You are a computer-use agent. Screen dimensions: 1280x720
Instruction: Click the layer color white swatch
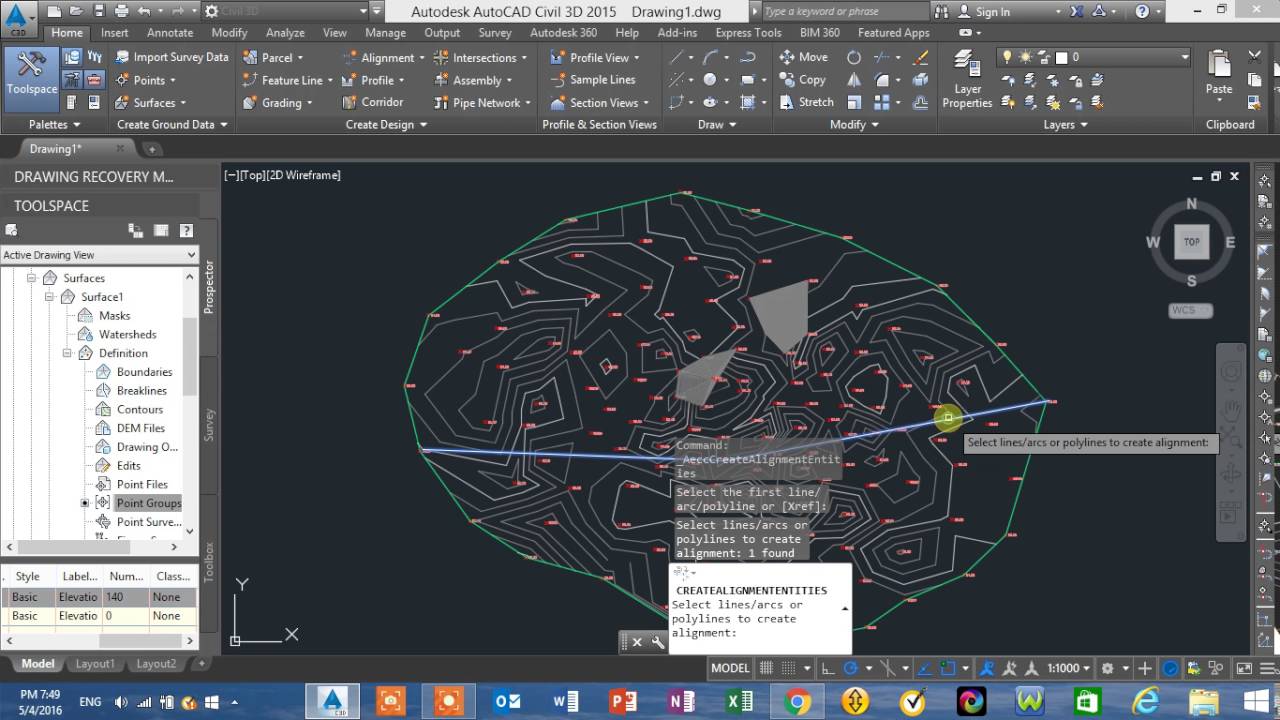pos(1062,58)
